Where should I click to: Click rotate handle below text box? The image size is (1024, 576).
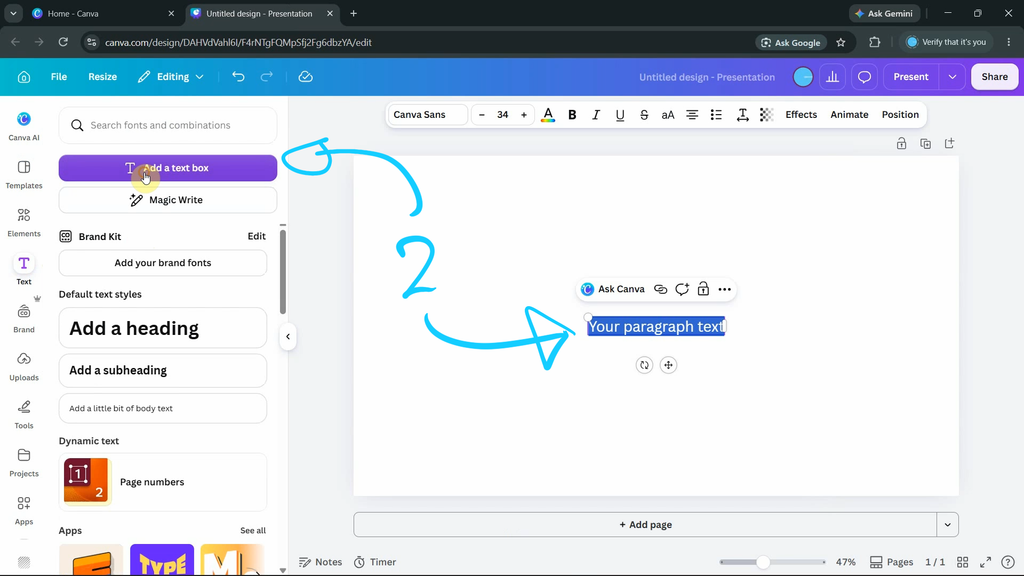(x=645, y=365)
